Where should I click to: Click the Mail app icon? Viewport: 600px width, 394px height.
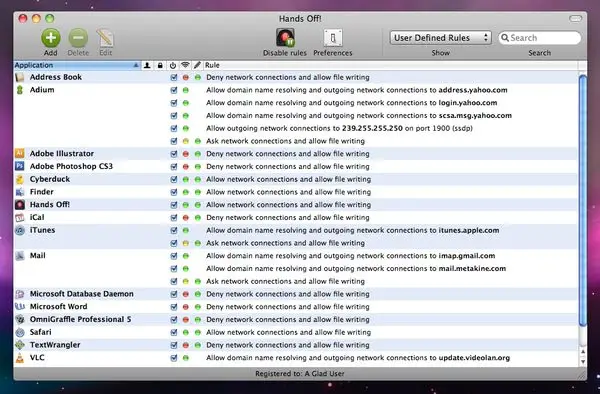20,256
